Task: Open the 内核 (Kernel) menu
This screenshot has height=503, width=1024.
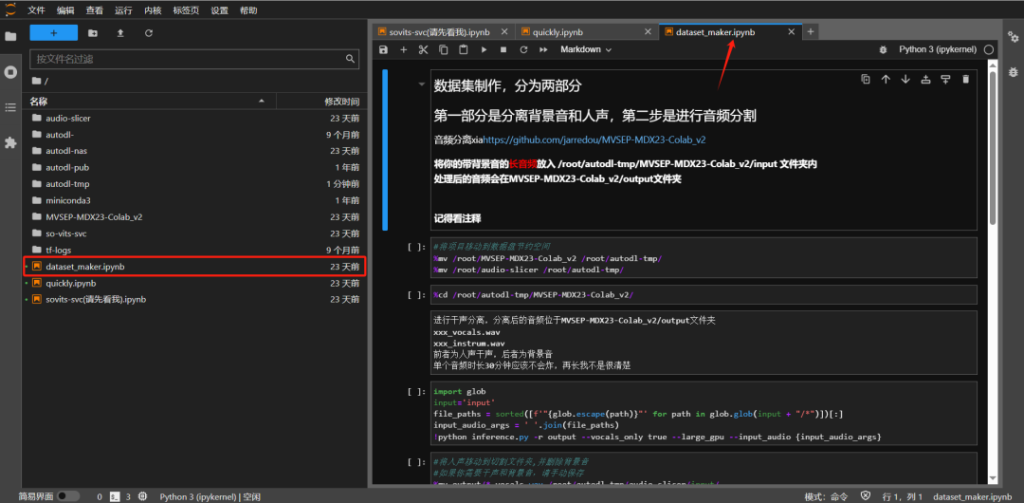Action: point(153,10)
